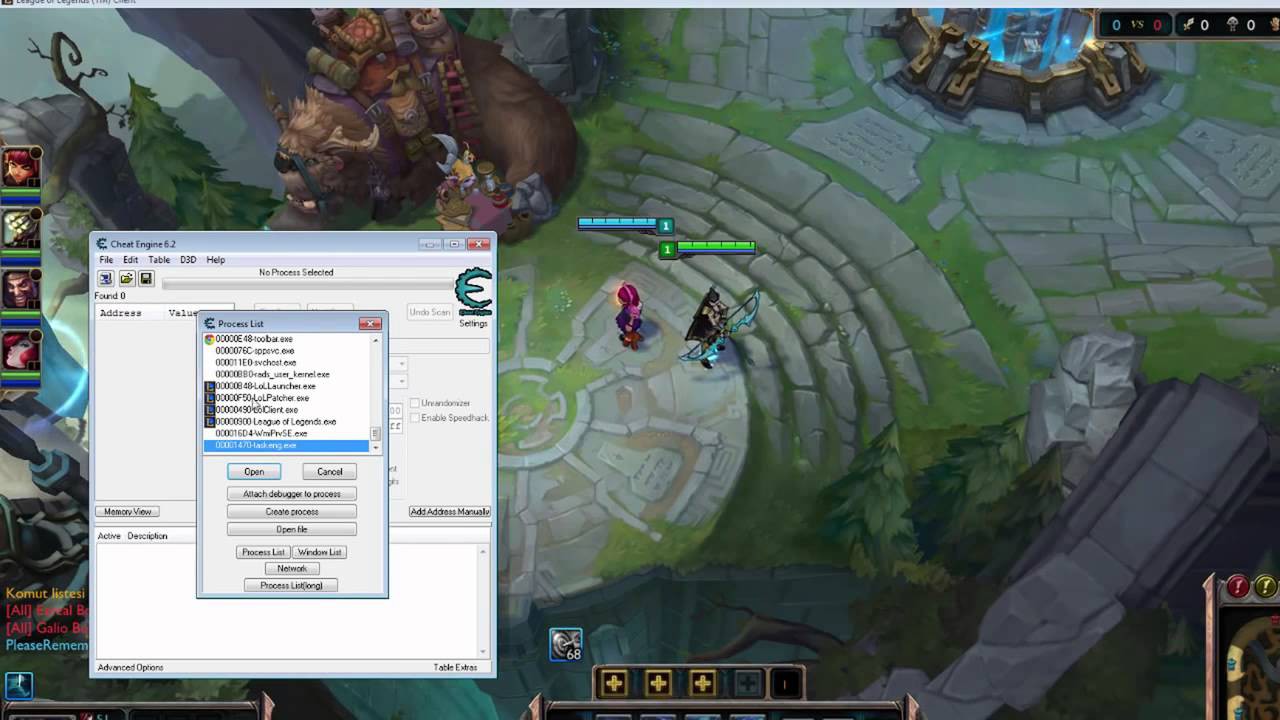The height and width of the screenshot is (720, 1280).
Task: Click the open-folder load table icon
Action: [127, 278]
